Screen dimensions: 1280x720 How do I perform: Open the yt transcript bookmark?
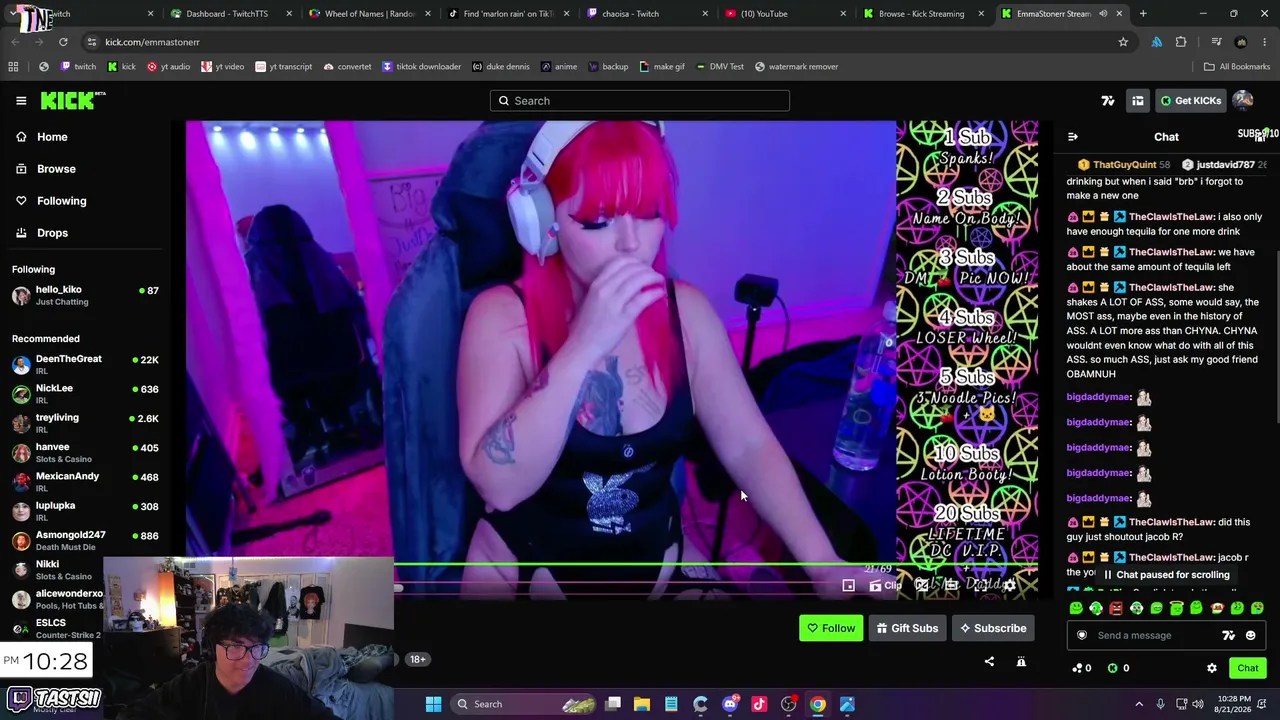coord(283,67)
